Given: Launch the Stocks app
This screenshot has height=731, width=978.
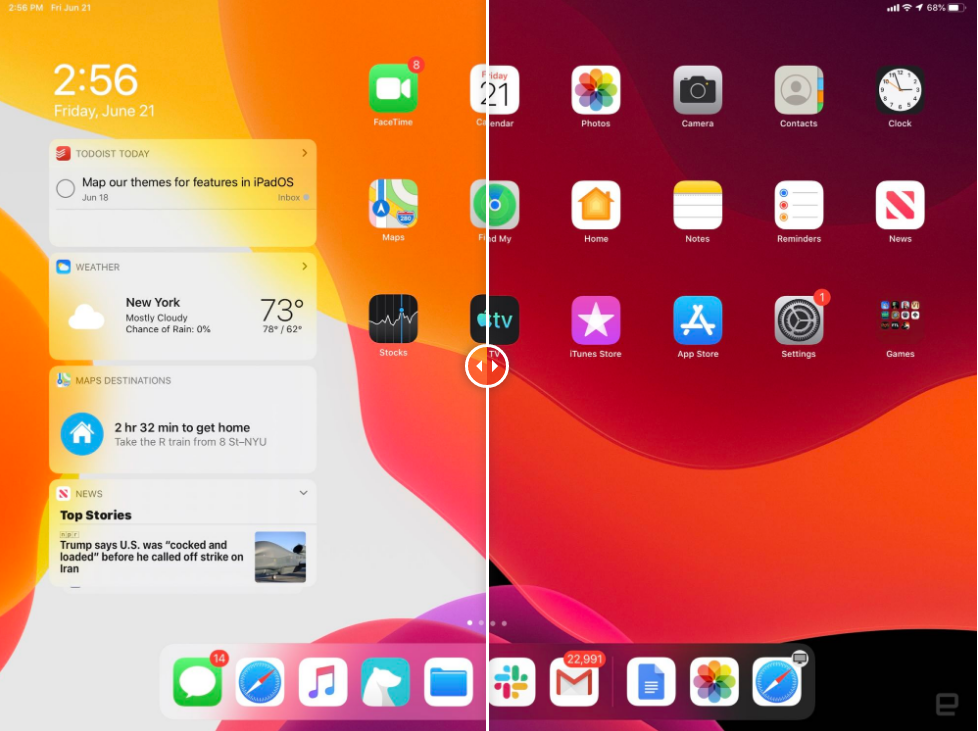Looking at the screenshot, I should 393,319.
